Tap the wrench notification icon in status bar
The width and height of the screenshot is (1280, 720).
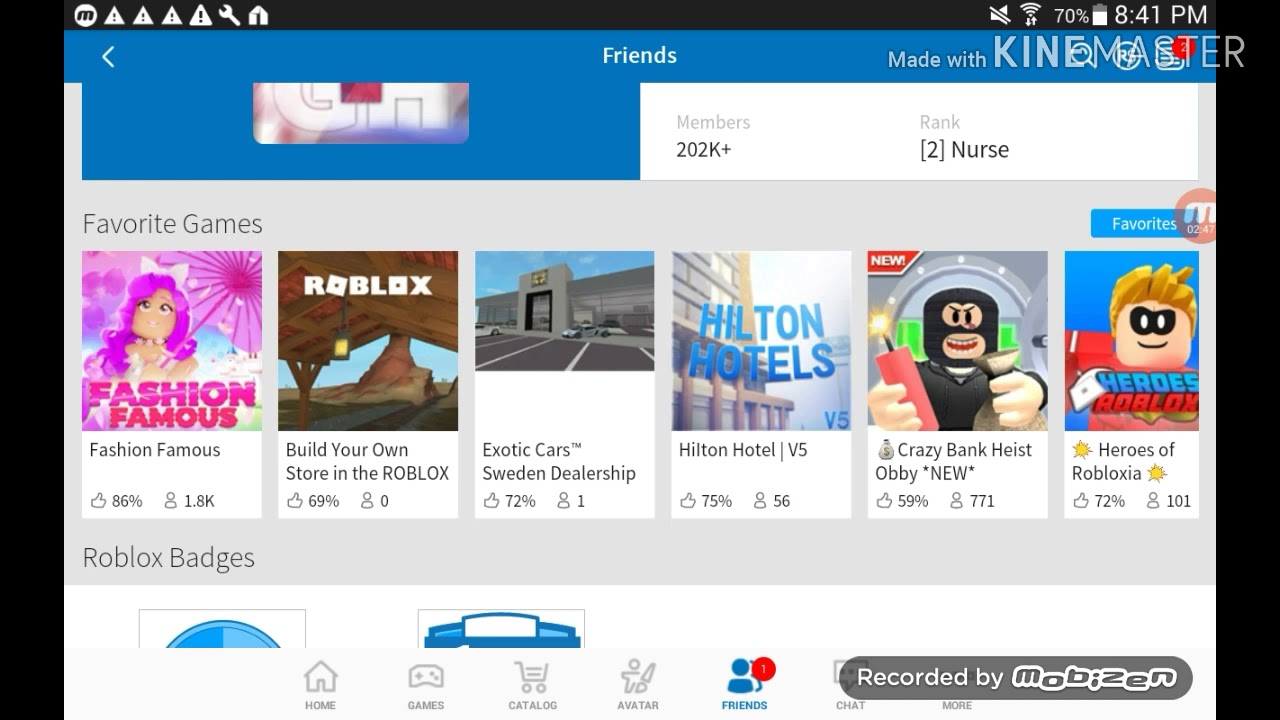pyautogui.click(x=229, y=15)
